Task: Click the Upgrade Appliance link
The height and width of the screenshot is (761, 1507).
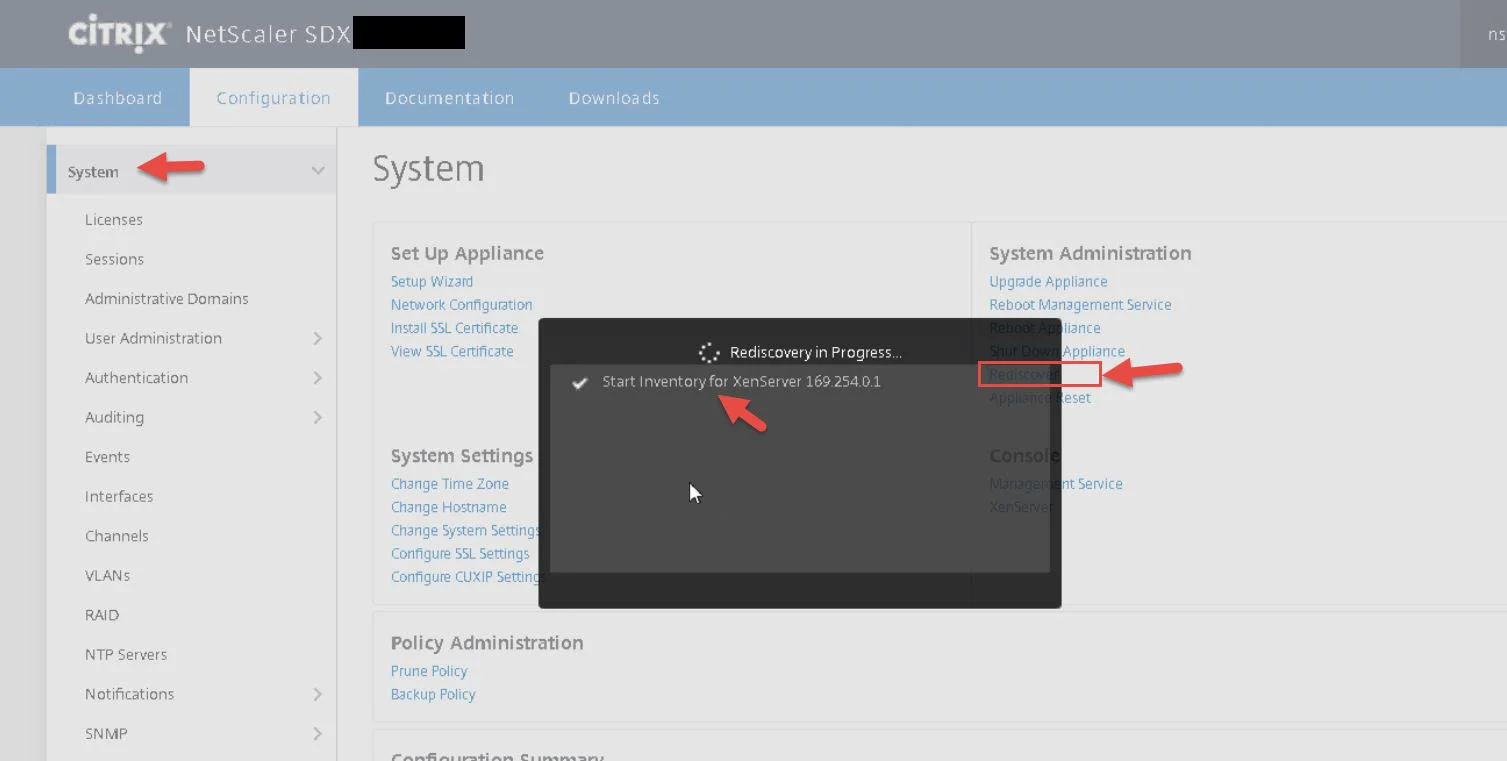Action: (1048, 282)
